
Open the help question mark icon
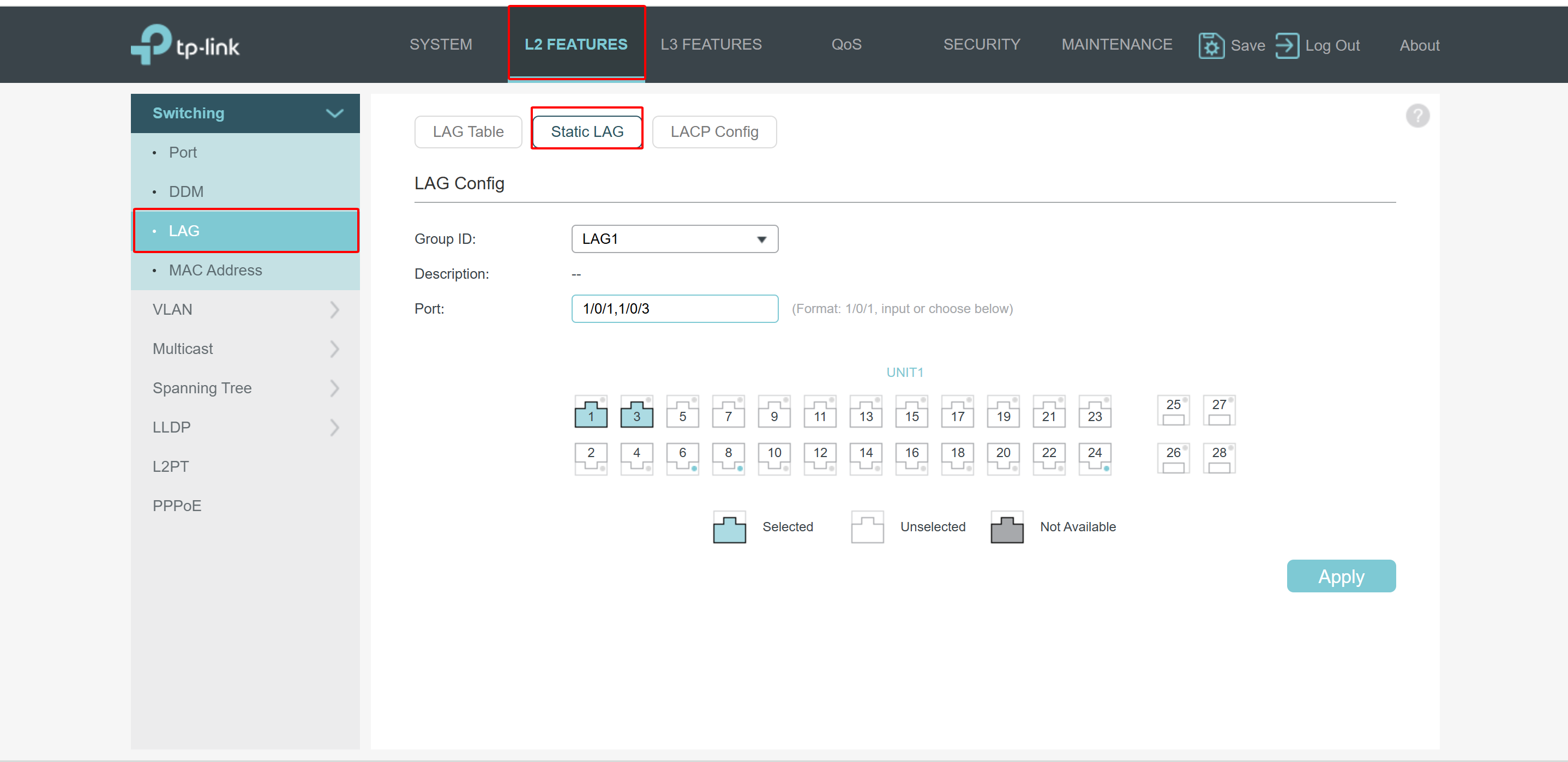pos(1417,116)
